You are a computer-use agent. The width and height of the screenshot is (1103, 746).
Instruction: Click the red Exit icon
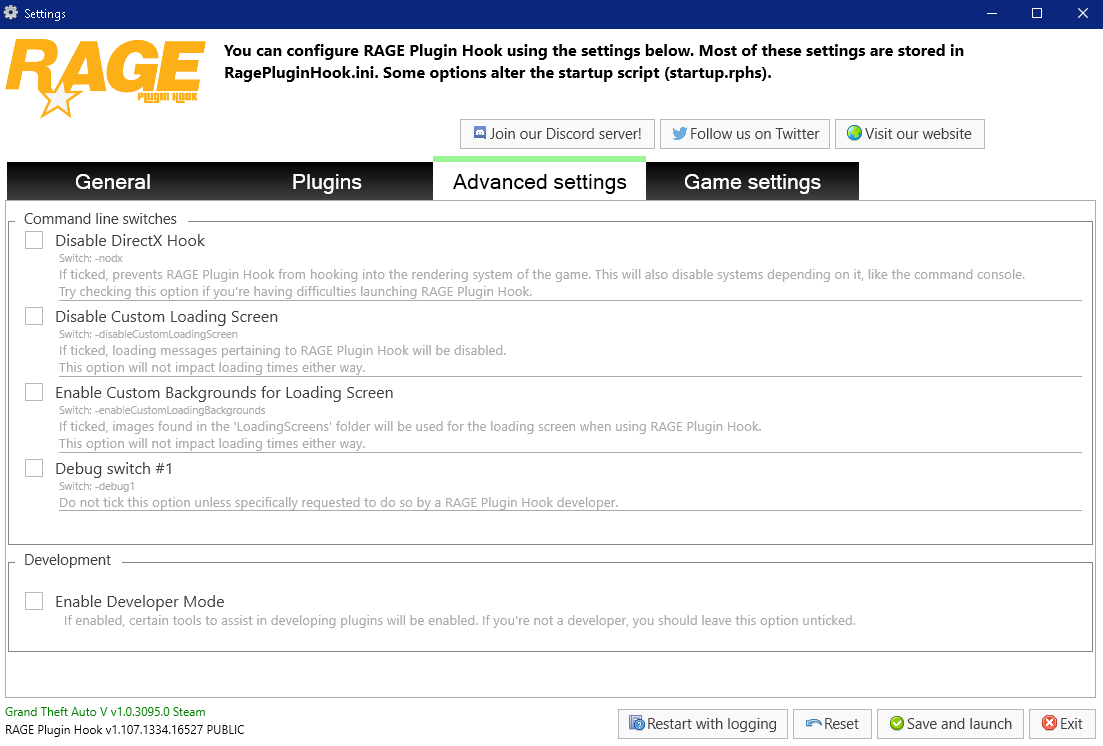tap(1049, 724)
